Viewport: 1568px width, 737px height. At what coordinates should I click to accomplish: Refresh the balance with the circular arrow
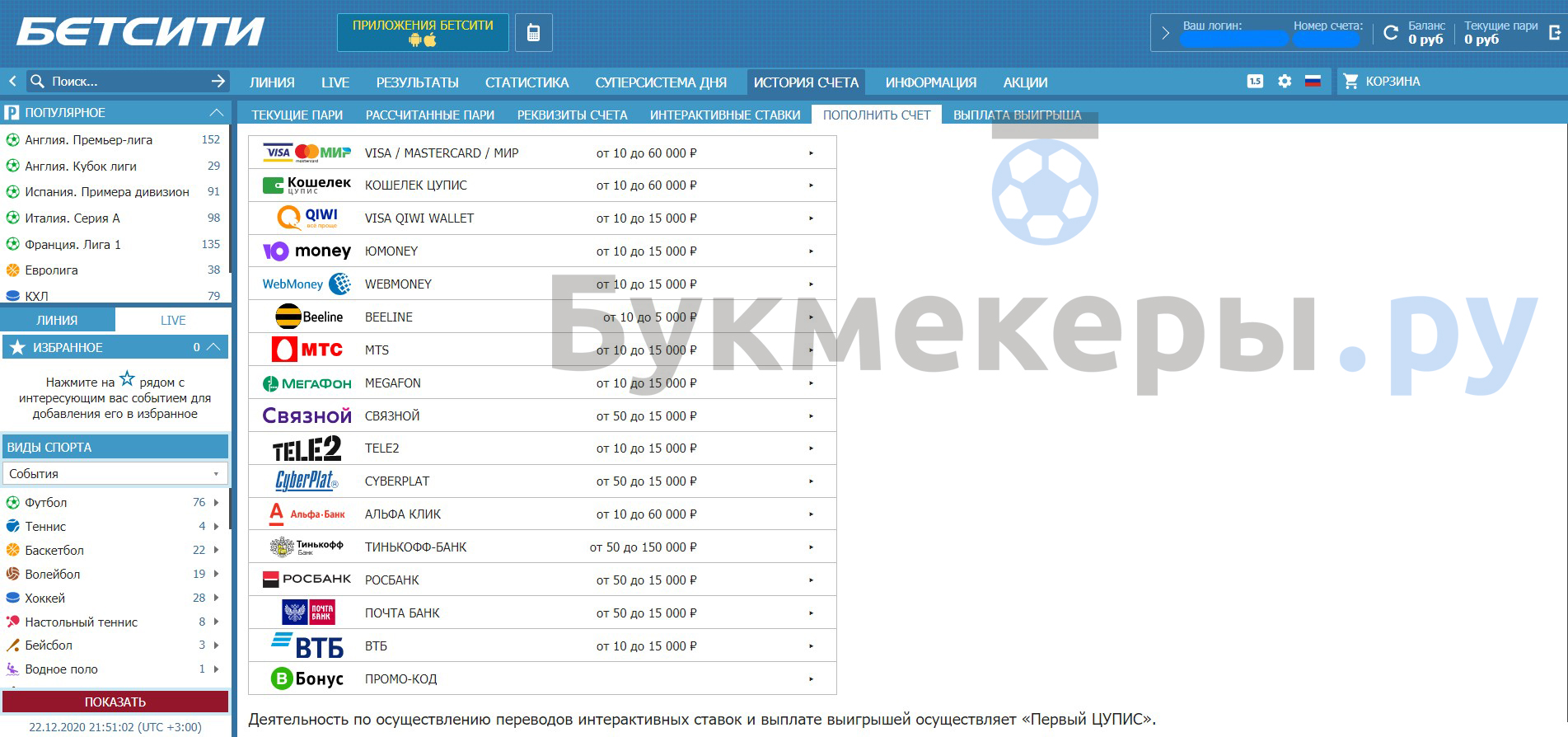1391,33
